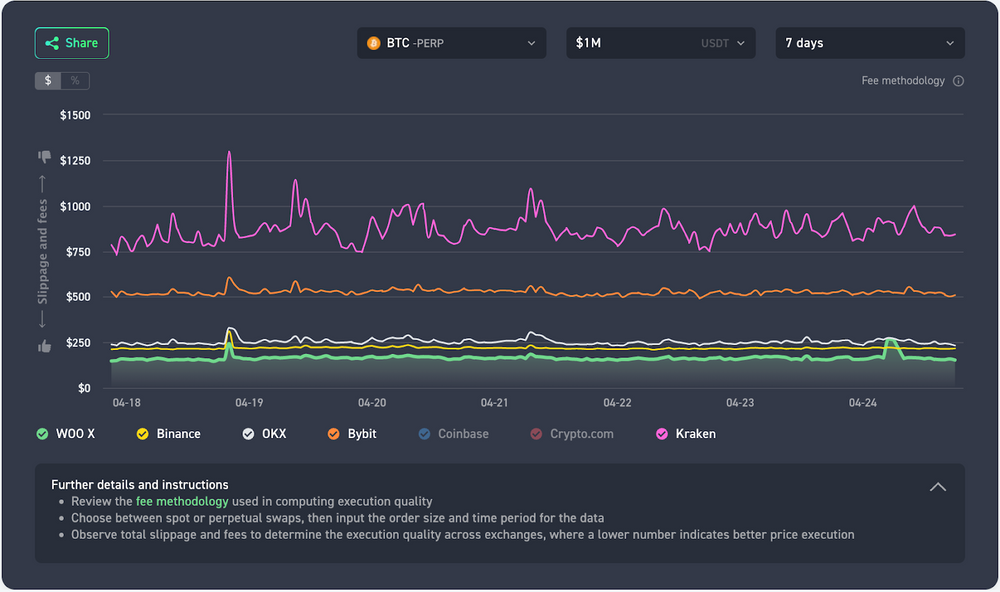This screenshot has height=592, width=1000.
Task: Switch the chart to percentage display mode
Action: tap(77, 81)
